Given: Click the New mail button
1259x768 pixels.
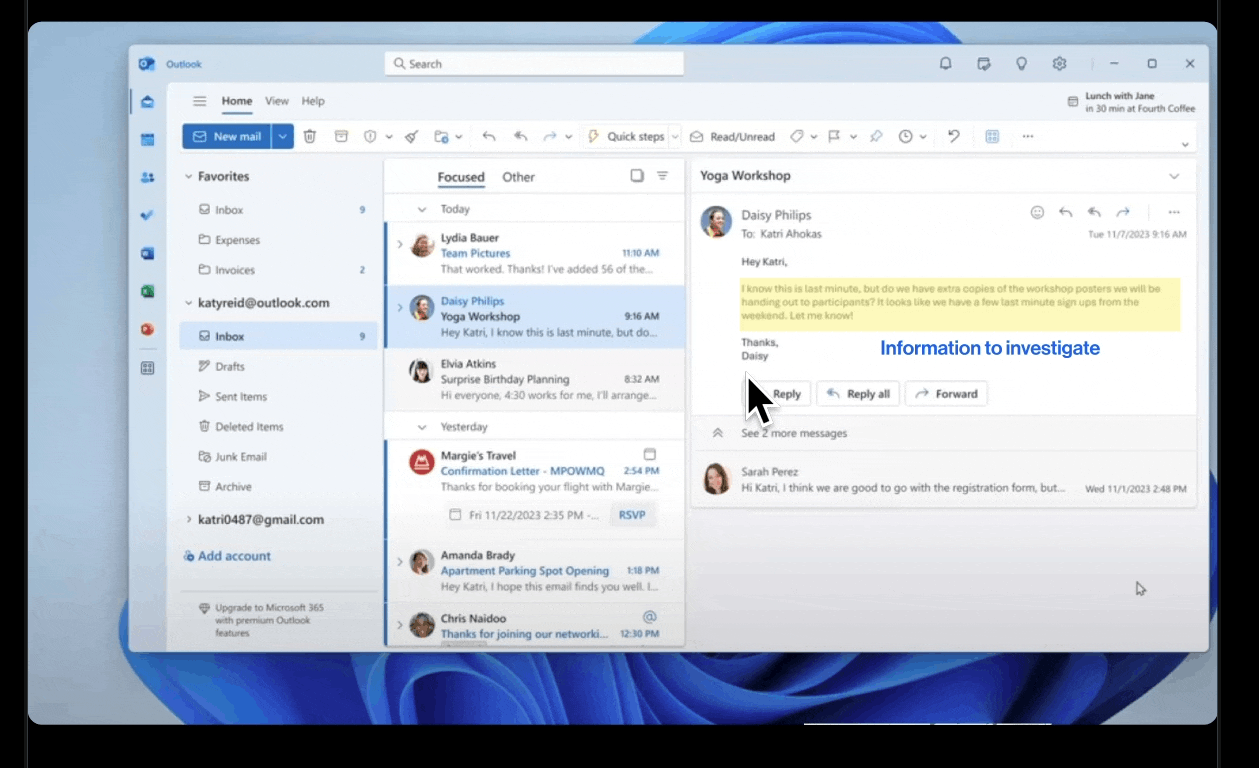Looking at the screenshot, I should click(227, 136).
